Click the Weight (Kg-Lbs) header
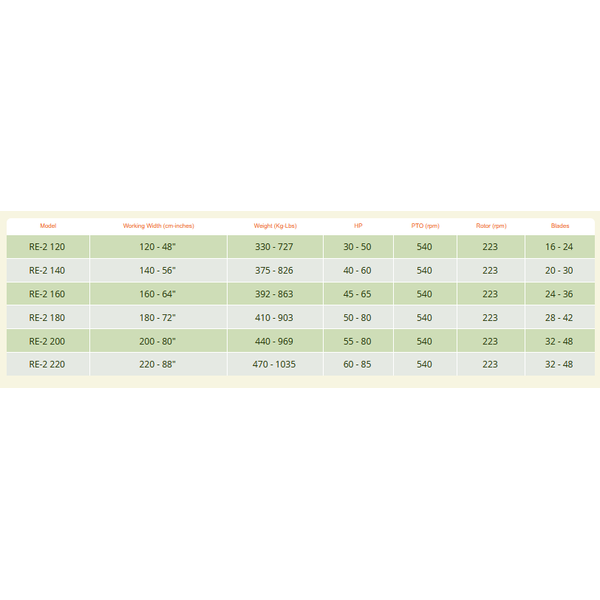600x600 pixels. pos(275,226)
